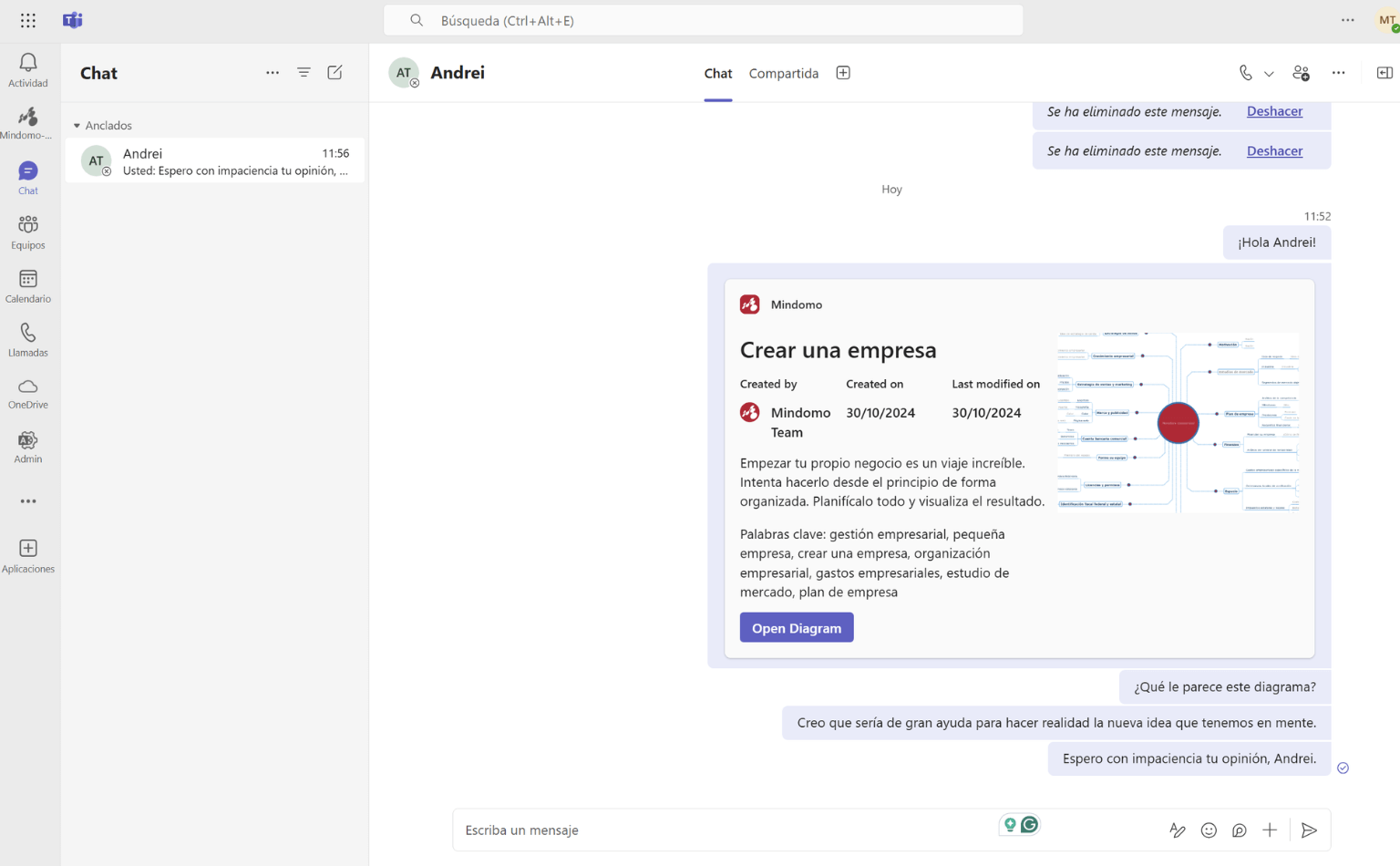Open Equipos in the sidebar
This screenshot has width=1400, height=866.
click(28, 232)
